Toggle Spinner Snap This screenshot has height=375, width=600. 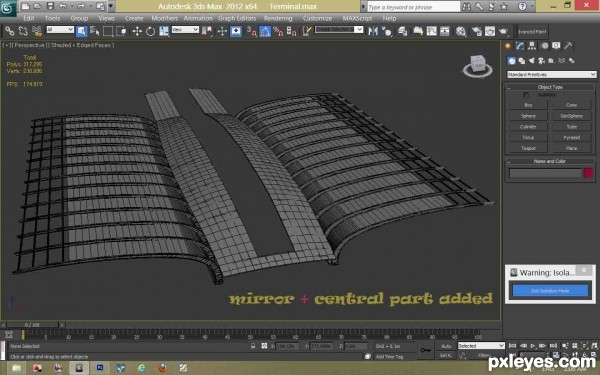pyautogui.click(x=292, y=31)
